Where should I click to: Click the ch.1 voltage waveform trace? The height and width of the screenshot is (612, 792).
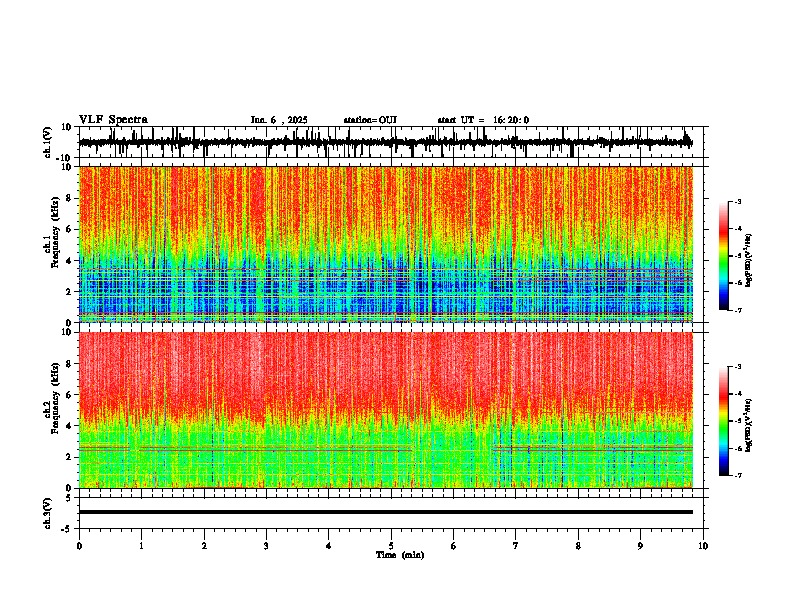pyautogui.click(x=385, y=142)
